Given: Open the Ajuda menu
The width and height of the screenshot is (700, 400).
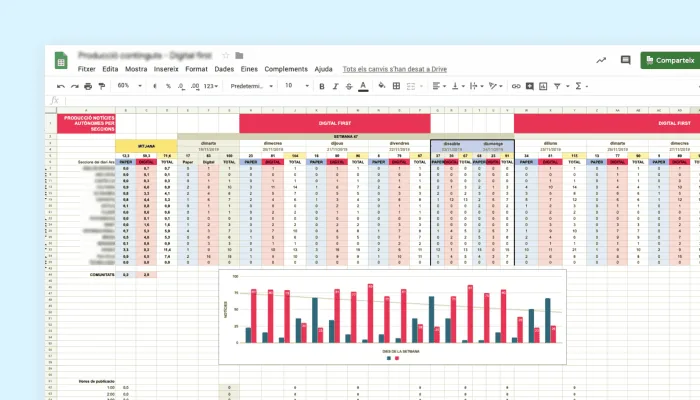Looking at the screenshot, I should pos(323,69).
